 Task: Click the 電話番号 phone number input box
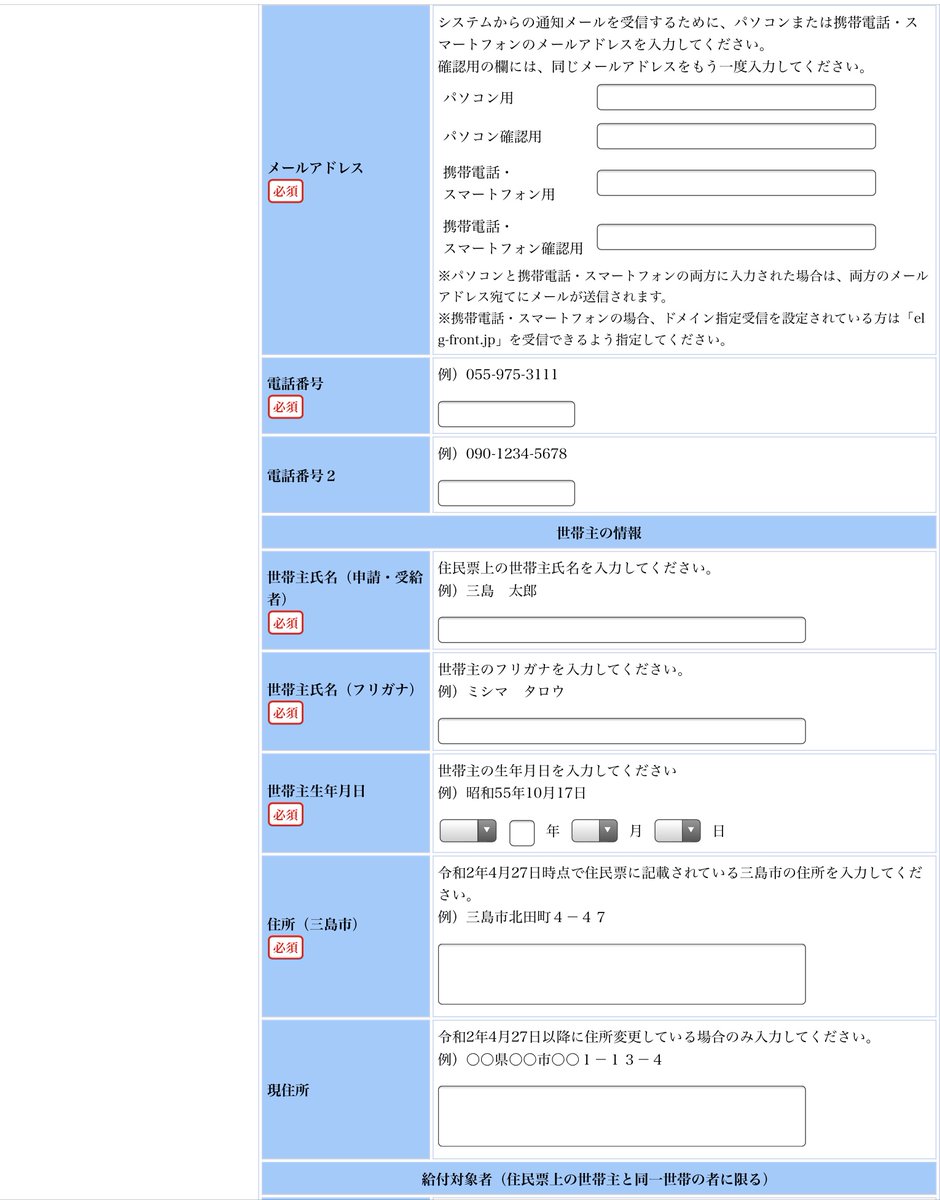(x=506, y=413)
